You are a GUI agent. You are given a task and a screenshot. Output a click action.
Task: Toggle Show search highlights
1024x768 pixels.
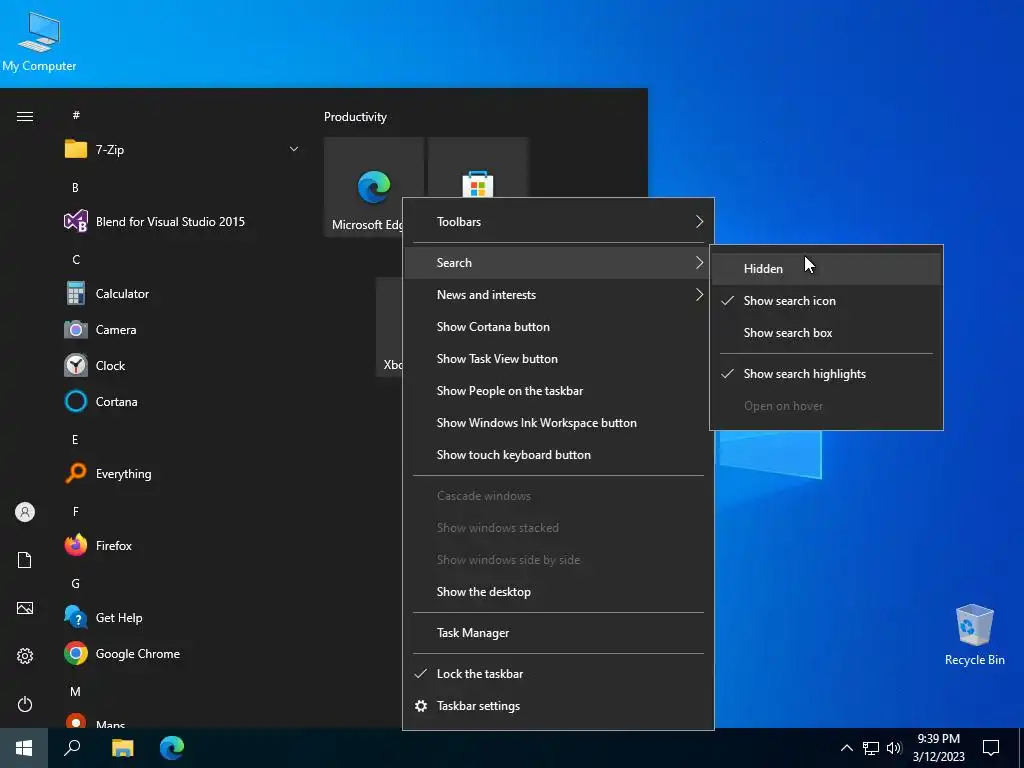[826, 374]
